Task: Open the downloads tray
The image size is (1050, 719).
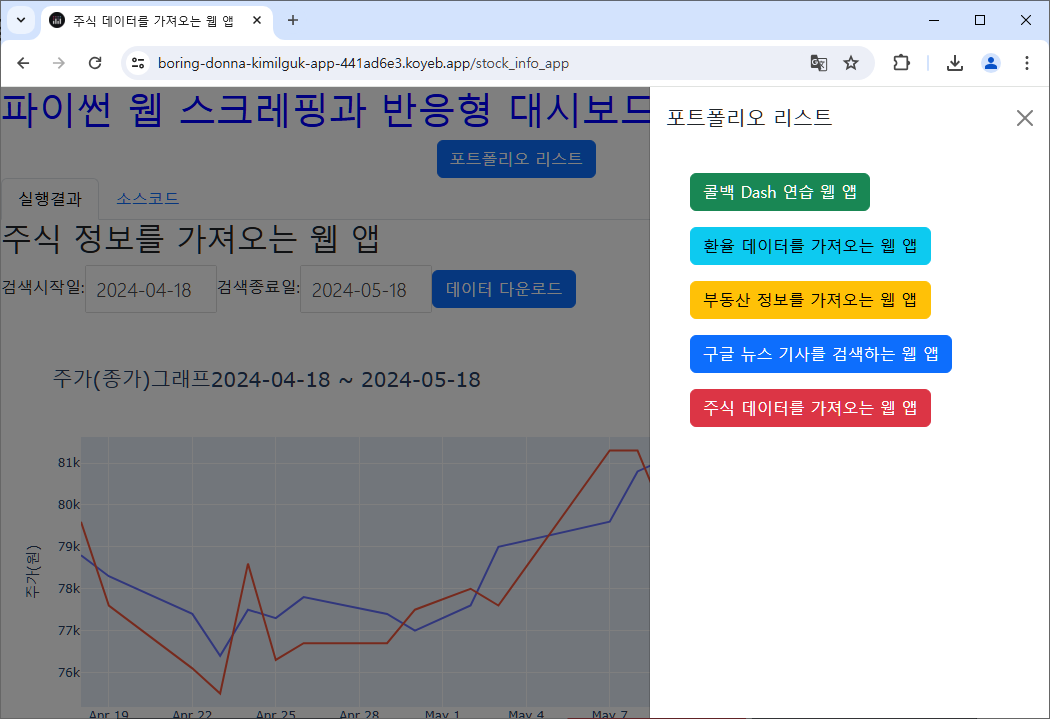Action: (x=955, y=63)
